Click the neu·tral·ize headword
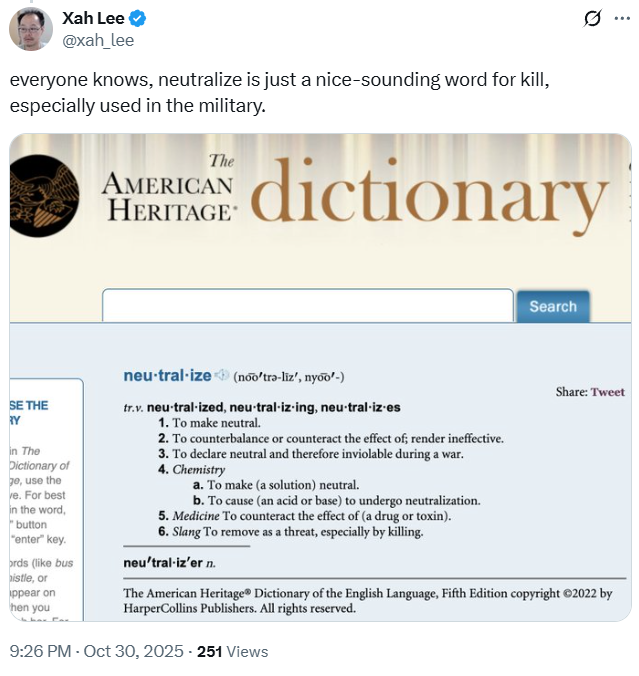This screenshot has height=676, width=639. (x=167, y=376)
